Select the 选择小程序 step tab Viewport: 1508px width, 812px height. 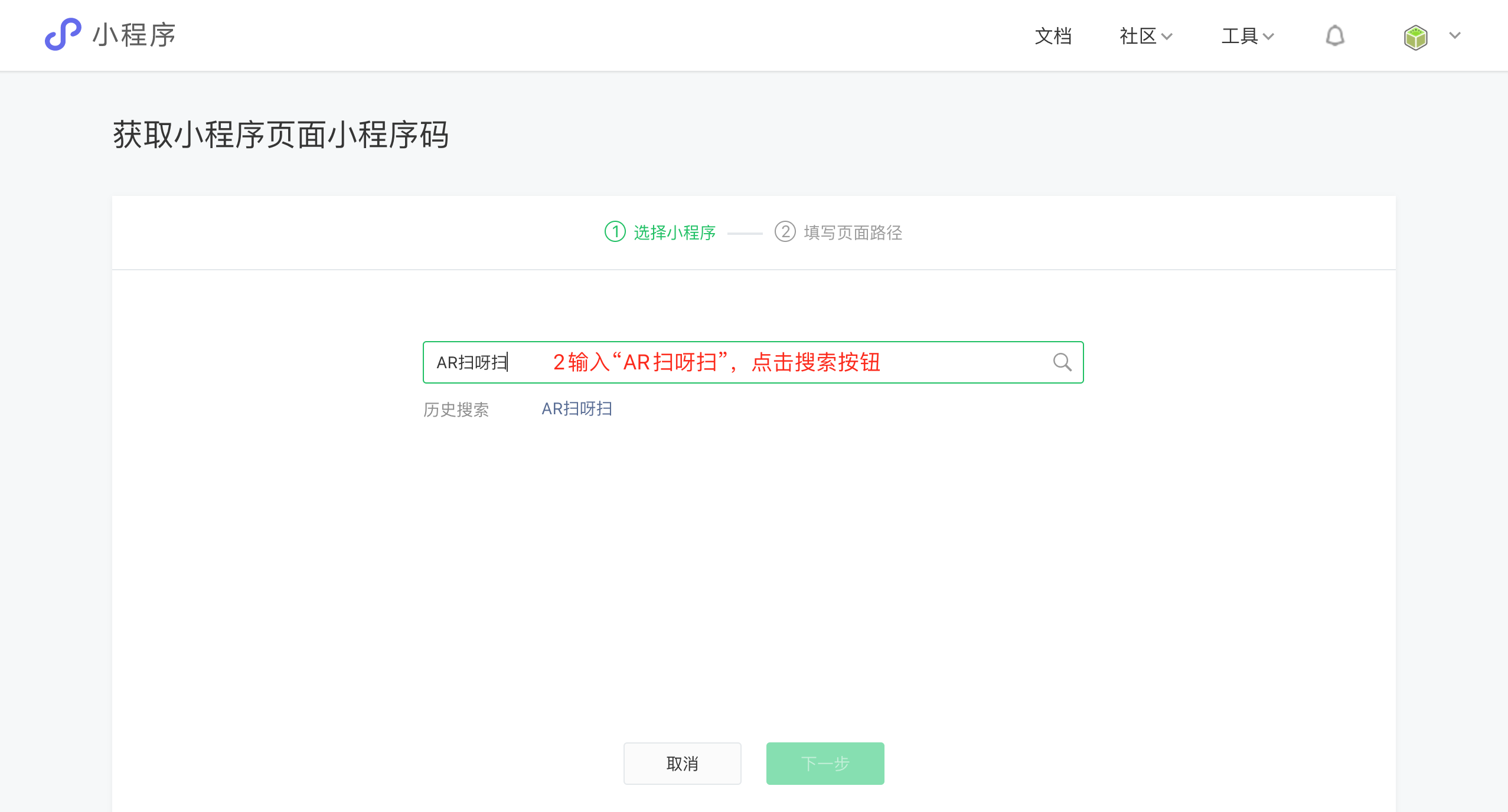pos(674,233)
